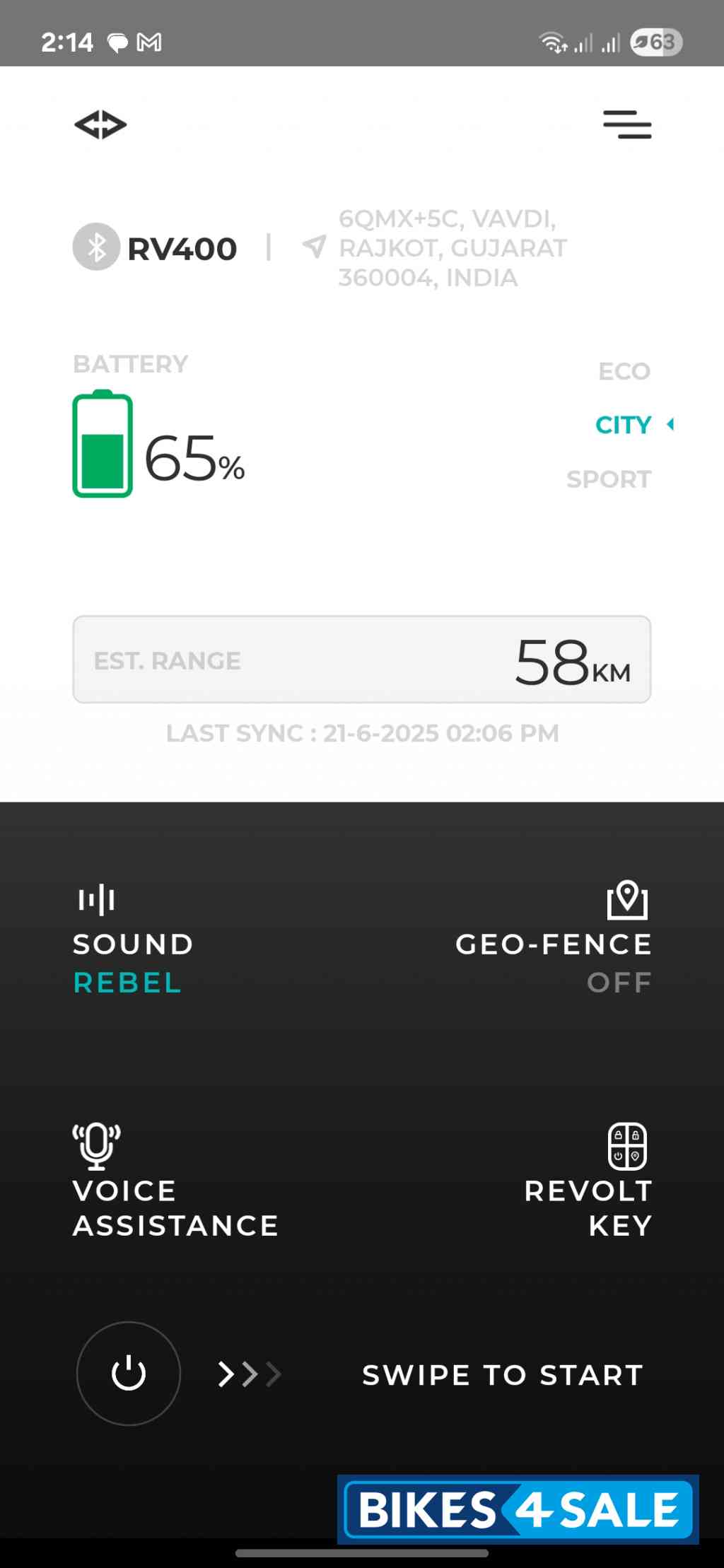Select CITY riding mode
Viewport: 724px width, 1568px height.
tap(623, 425)
